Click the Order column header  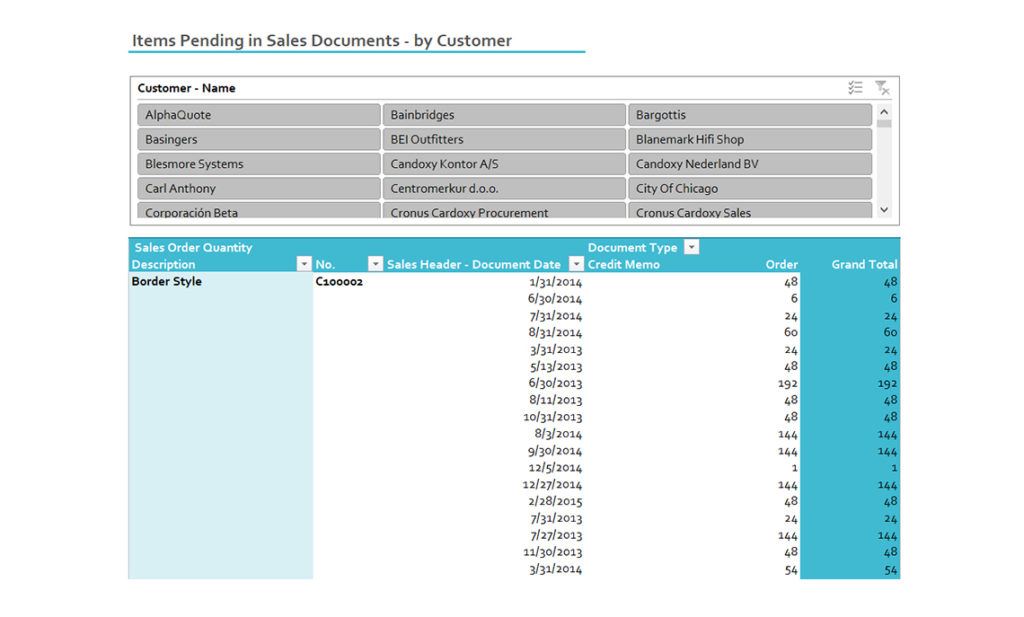point(781,264)
